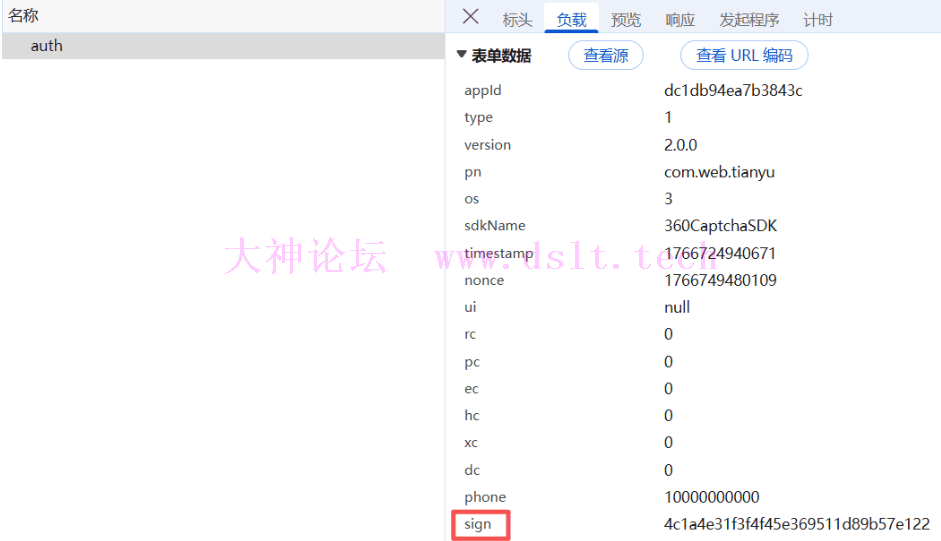Switch to the 标头 tab
941x541 pixels.
click(517, 20)
